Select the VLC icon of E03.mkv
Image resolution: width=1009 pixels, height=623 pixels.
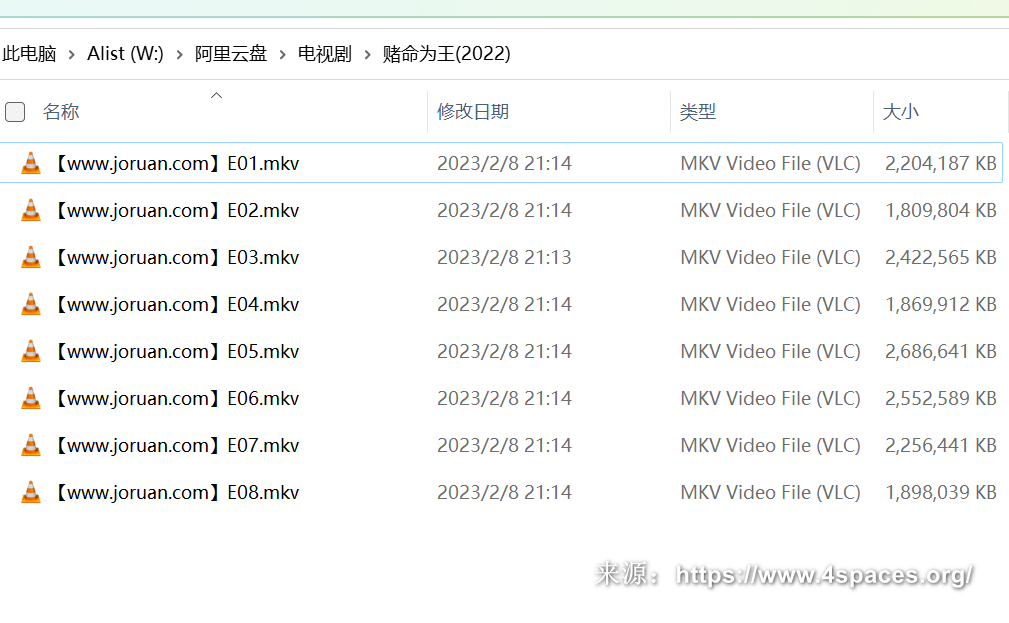tap(31, 257)
